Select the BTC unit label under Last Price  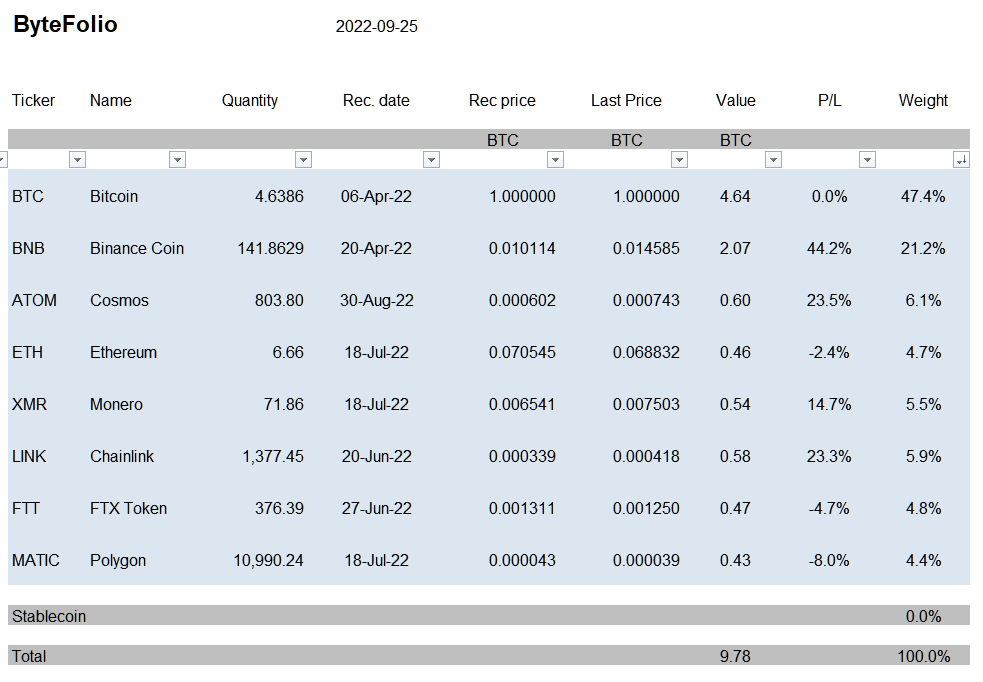627,140
